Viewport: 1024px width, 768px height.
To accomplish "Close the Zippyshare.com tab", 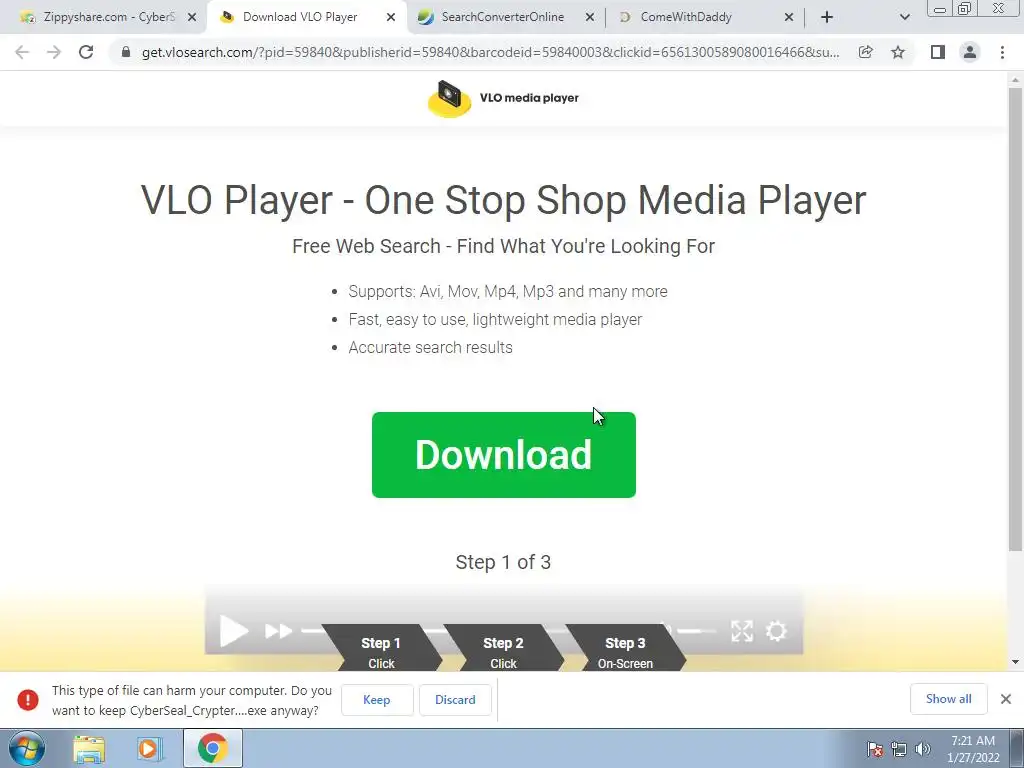I will coord(192,18).
